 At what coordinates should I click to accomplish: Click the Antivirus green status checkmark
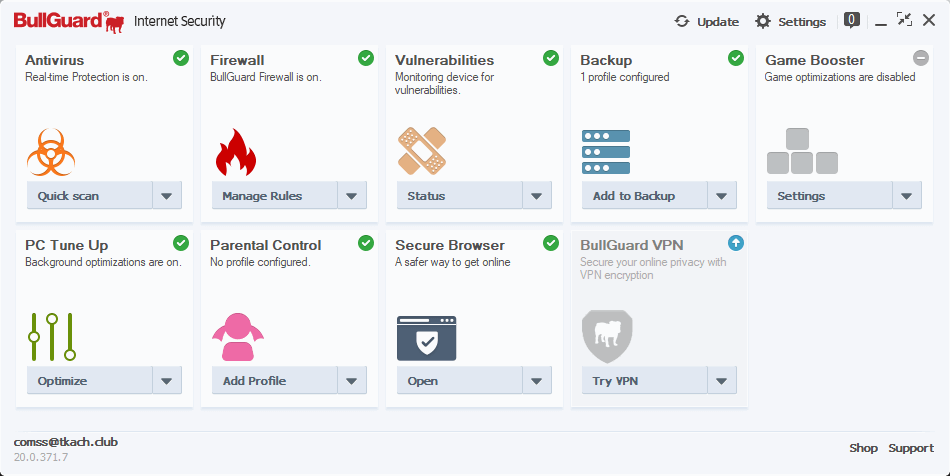(181, 58)
